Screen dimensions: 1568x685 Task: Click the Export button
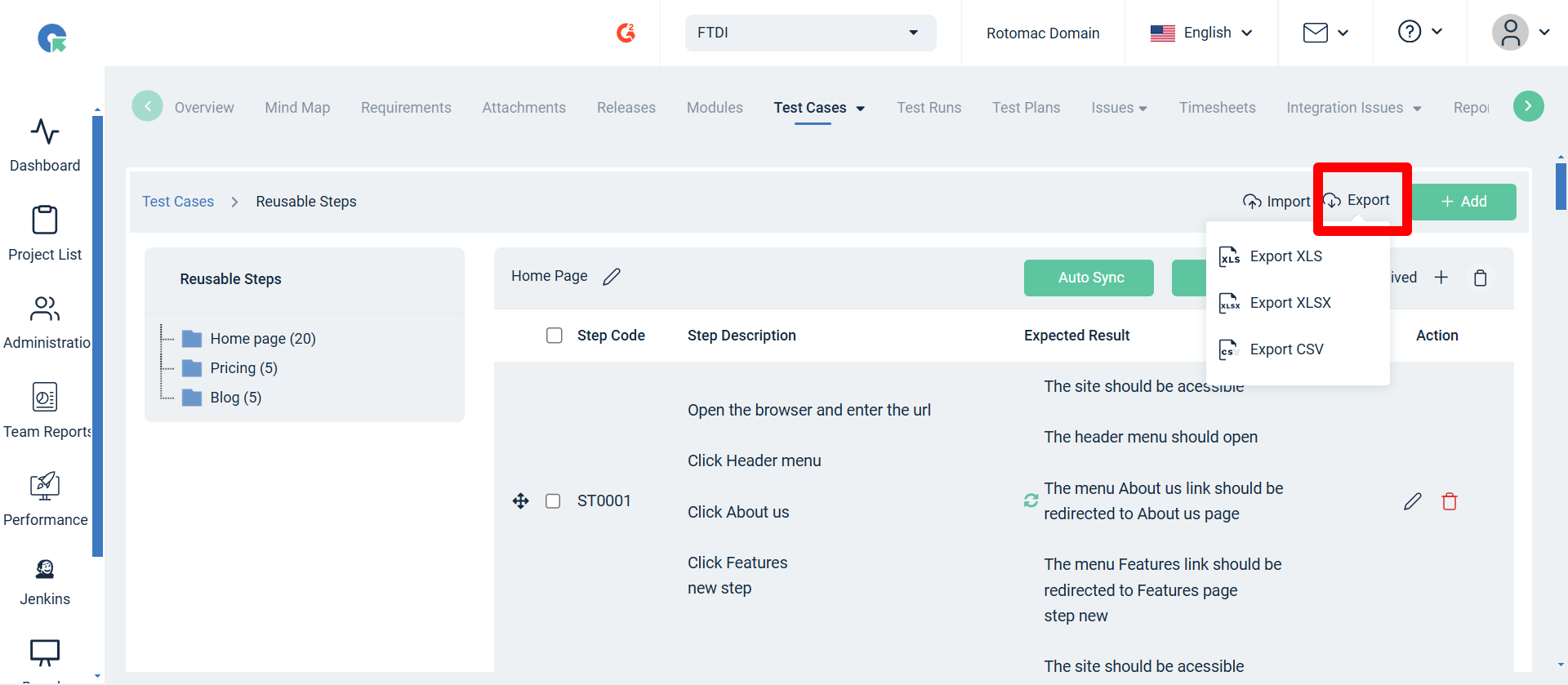coord(1356,200)
